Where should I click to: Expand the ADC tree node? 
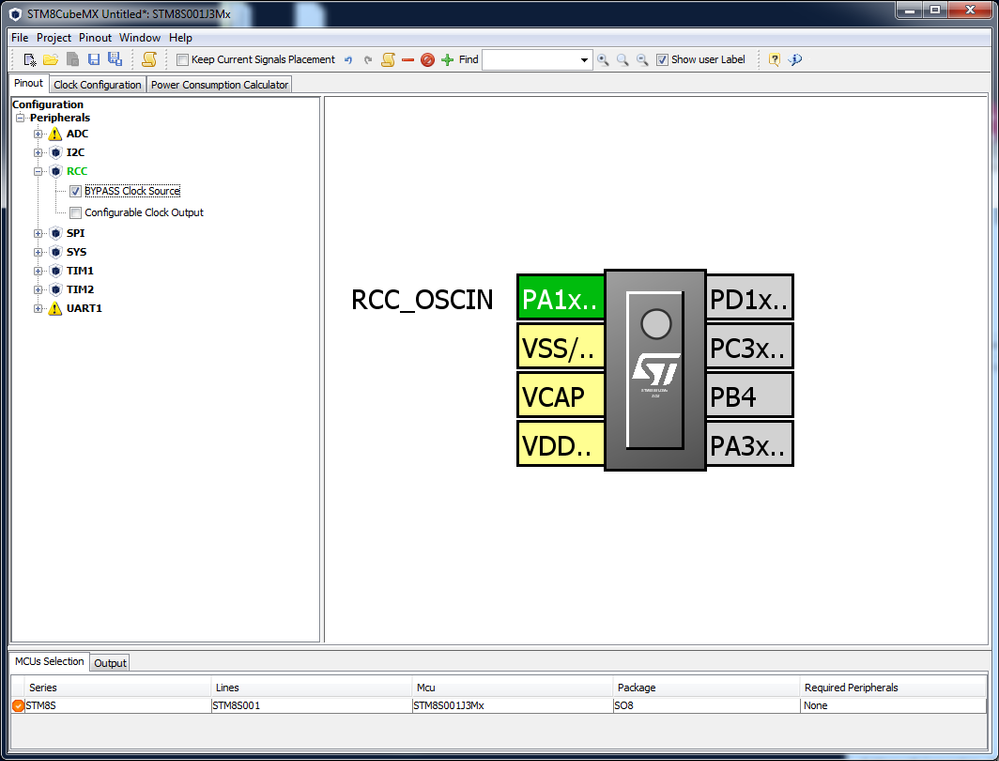click(38, 134)
